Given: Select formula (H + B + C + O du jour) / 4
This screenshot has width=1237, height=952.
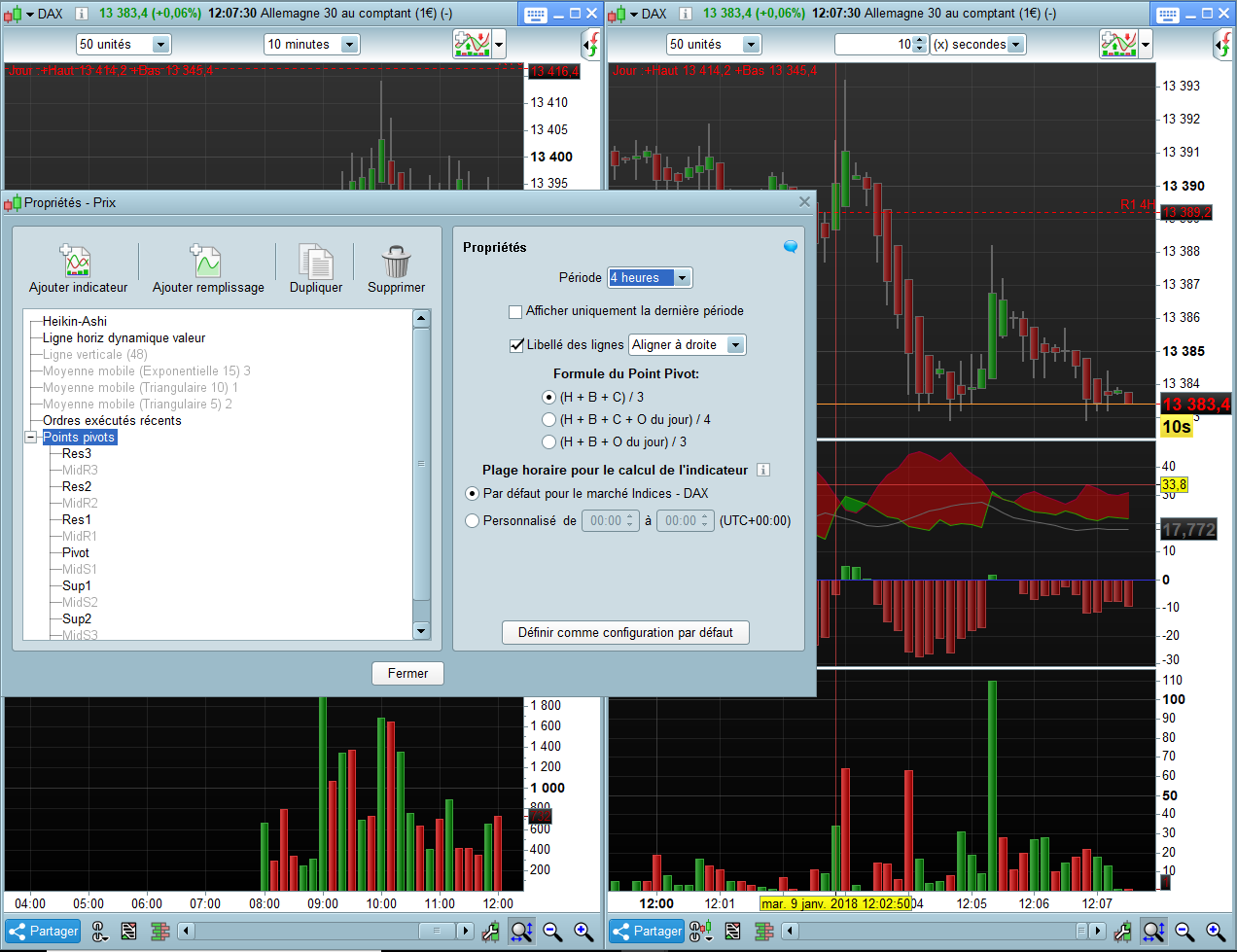Looking at the screenshot, I should 549,419.
